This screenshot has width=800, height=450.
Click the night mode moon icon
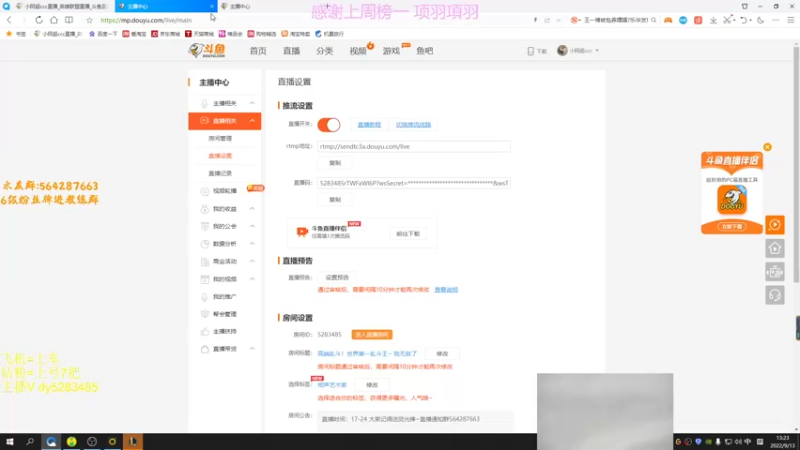(761, 20)
